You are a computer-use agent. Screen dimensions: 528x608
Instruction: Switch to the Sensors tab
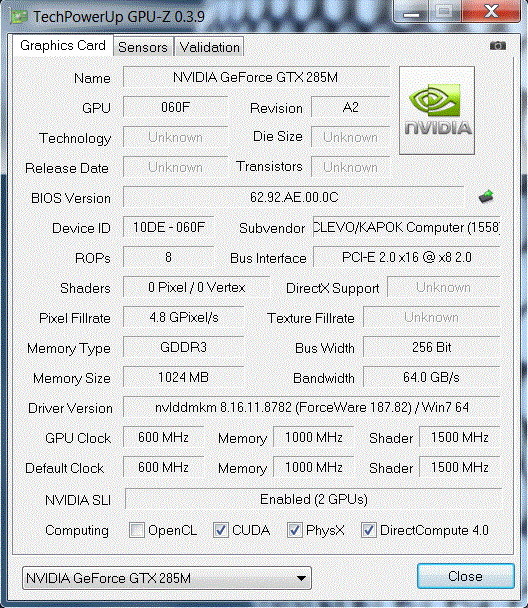[143, 47]
